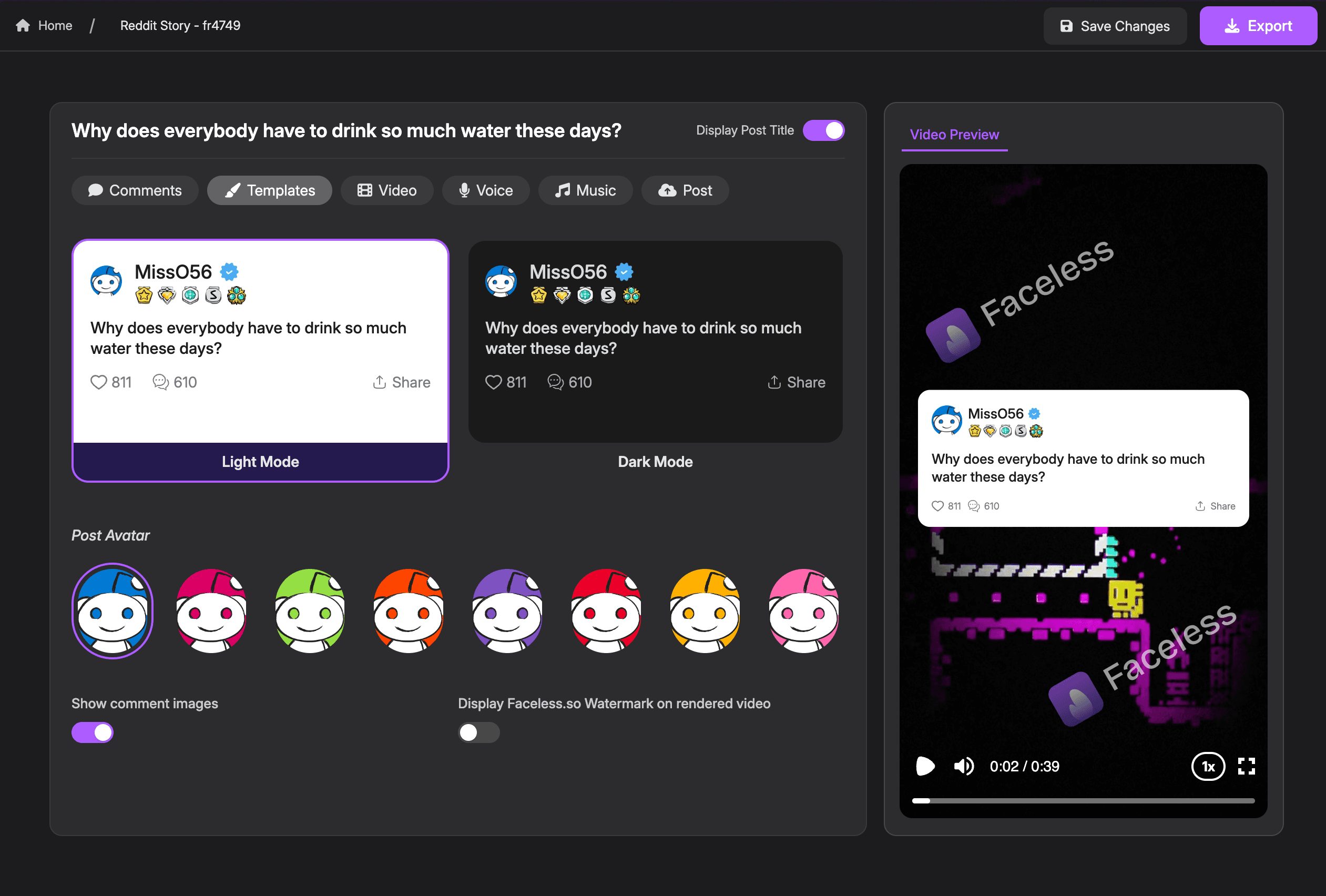Open the Comments tab
Image resolution: width=1326 pixels, height=896 pixels.
pyautogui.click(x=135, y=190)
